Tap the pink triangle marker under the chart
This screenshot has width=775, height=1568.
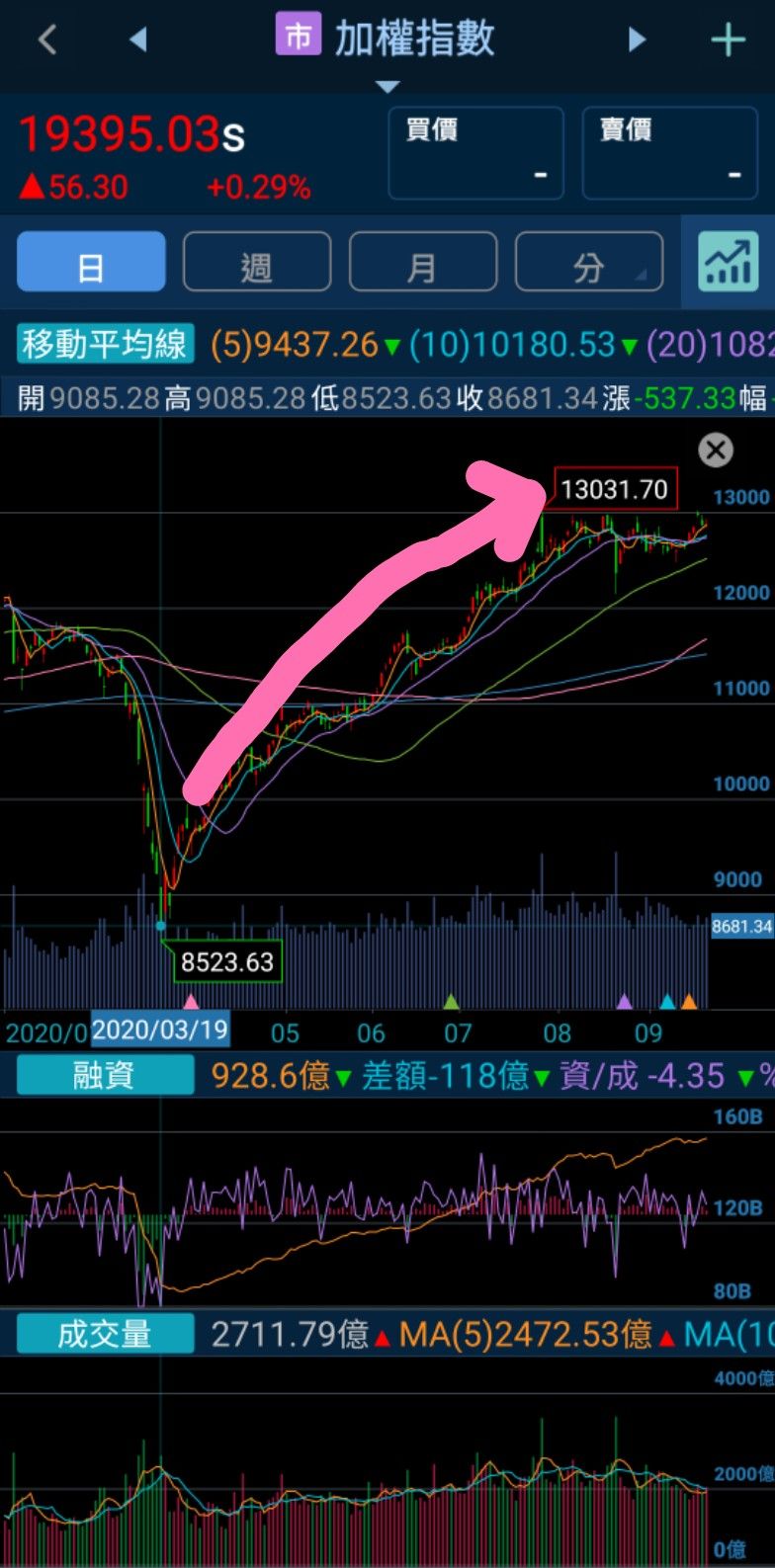point(191,1001)
